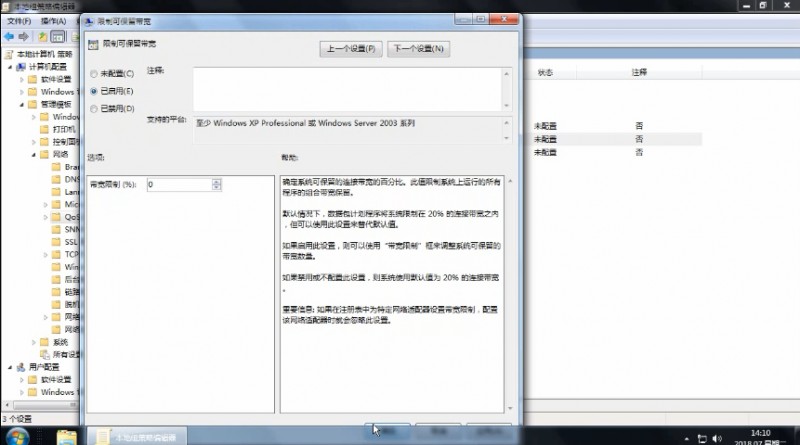The image size is (800, 445).
Task: Collapse the 网络 folder under 管理模板
Action: click(34, 155)
